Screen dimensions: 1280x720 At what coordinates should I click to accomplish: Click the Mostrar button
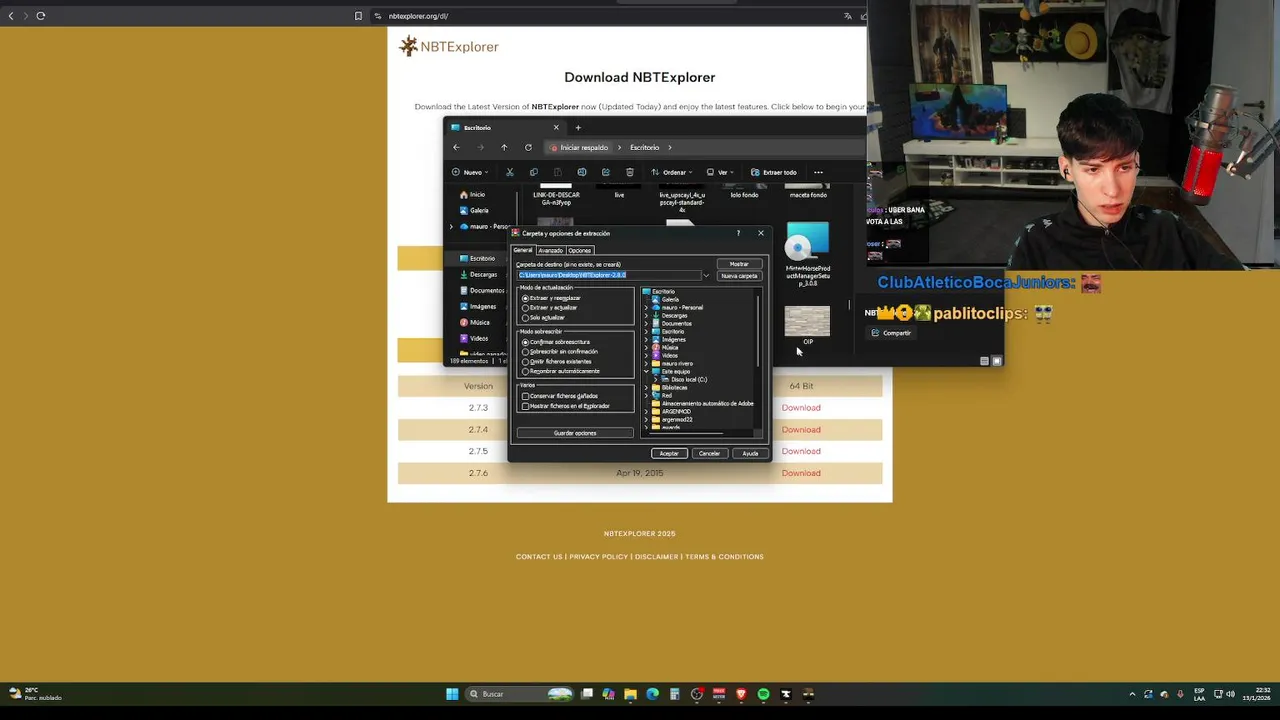click(739, 264)
